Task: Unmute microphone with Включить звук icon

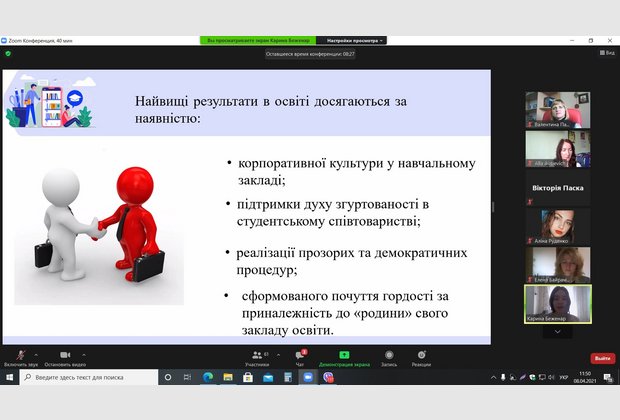Action: 21,355
